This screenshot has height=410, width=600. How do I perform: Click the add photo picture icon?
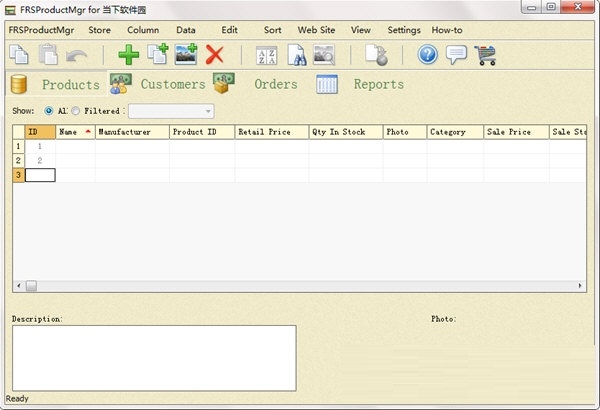[186, 55]
